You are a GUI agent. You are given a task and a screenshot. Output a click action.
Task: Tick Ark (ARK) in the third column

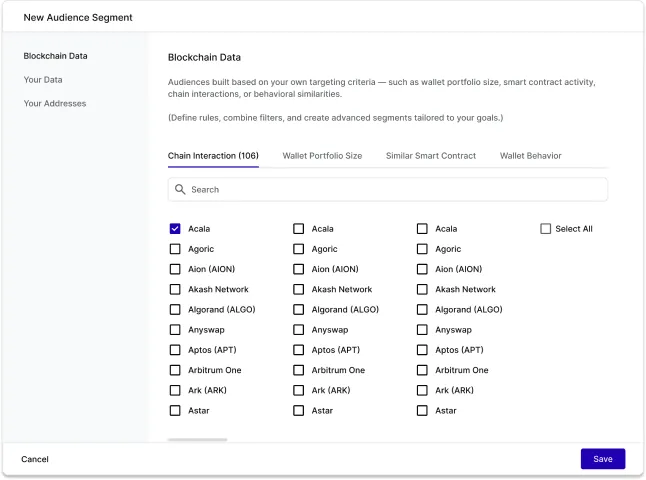click(422, 390)
